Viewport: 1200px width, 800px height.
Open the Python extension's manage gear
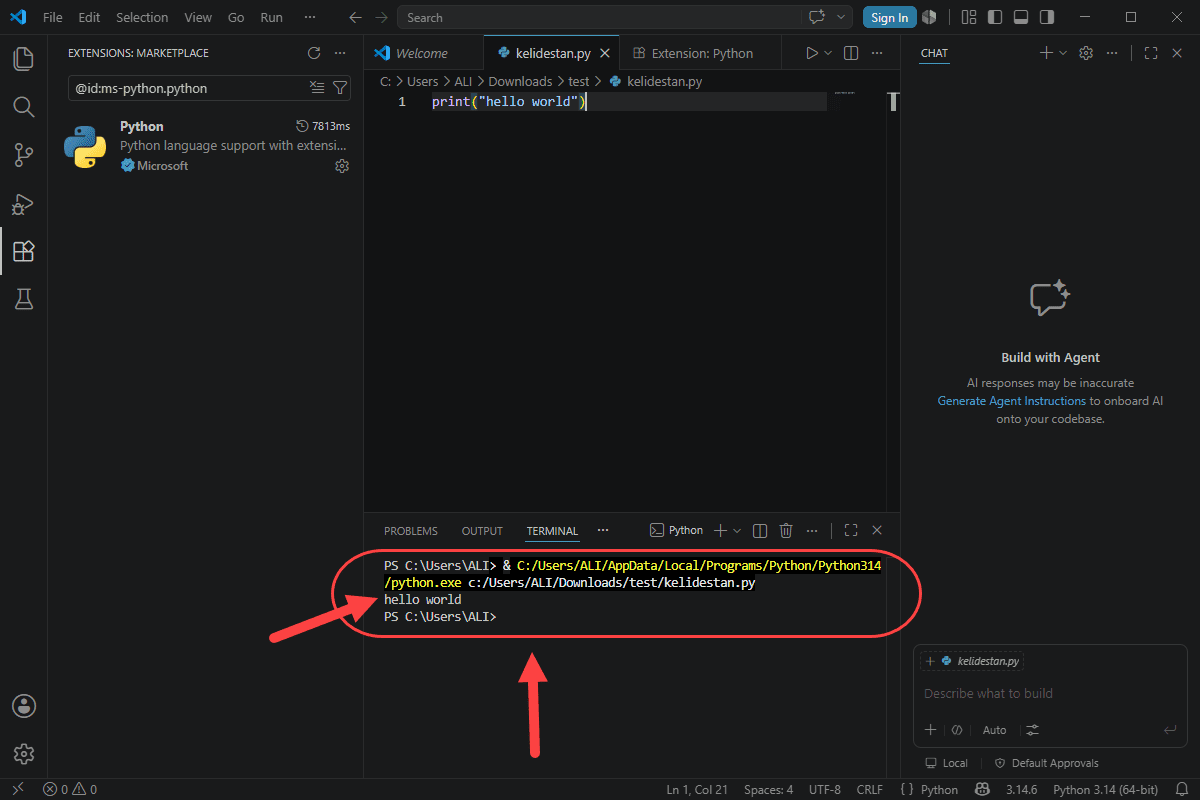pos(342,166)
